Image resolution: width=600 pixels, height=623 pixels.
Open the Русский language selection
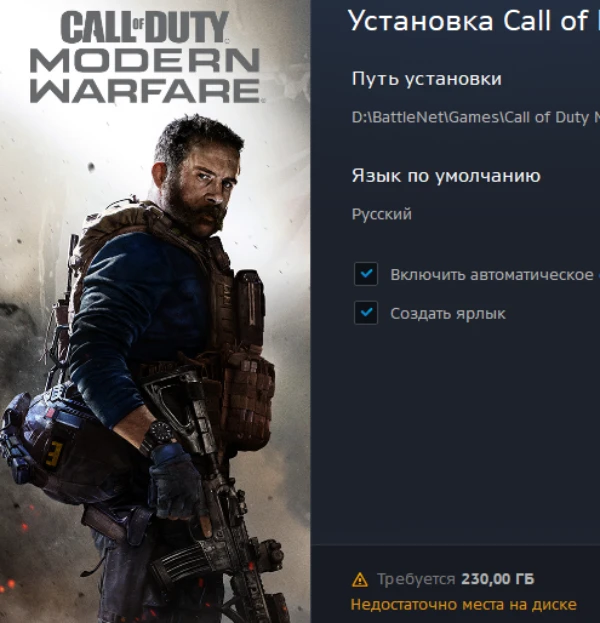(x=381, y=214)
